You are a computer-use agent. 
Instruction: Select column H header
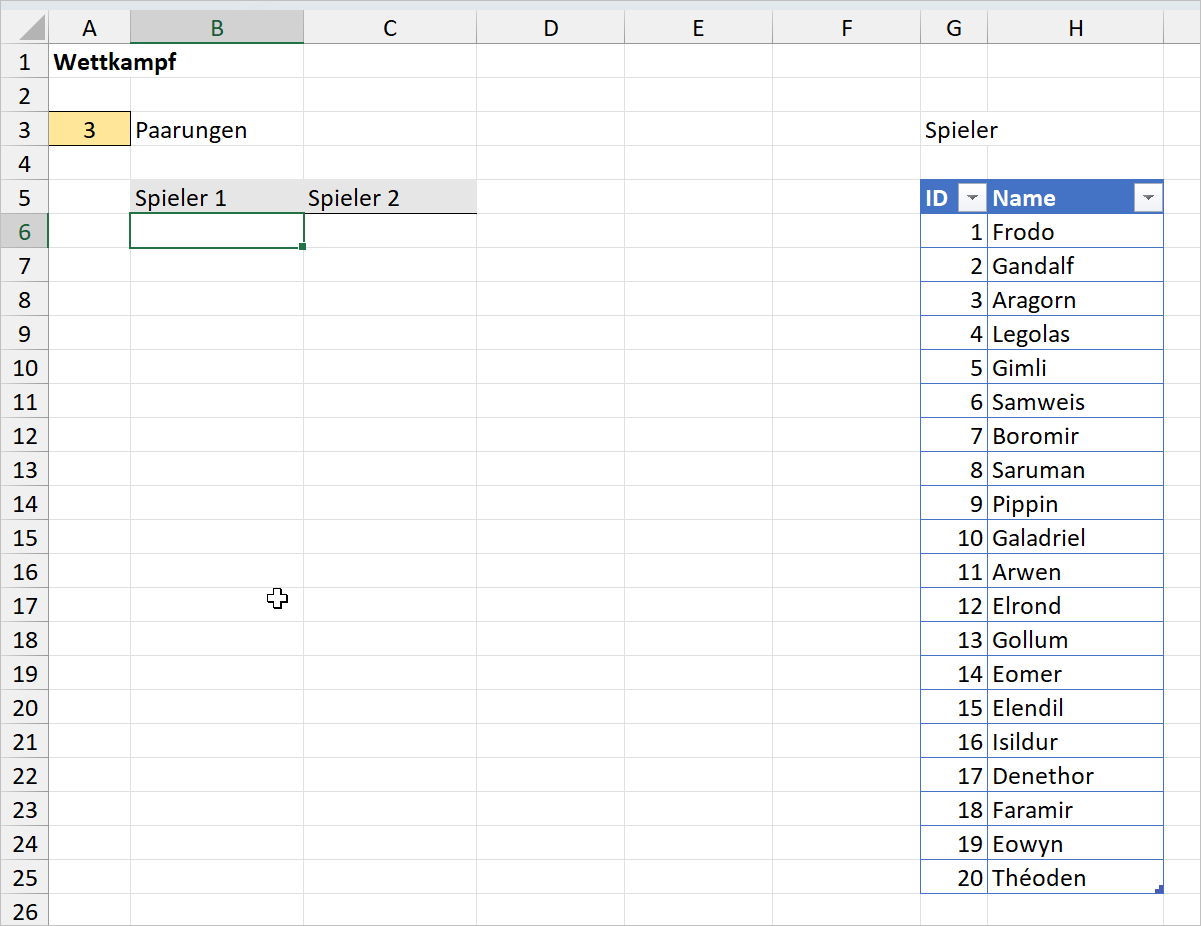(1075, 28)
